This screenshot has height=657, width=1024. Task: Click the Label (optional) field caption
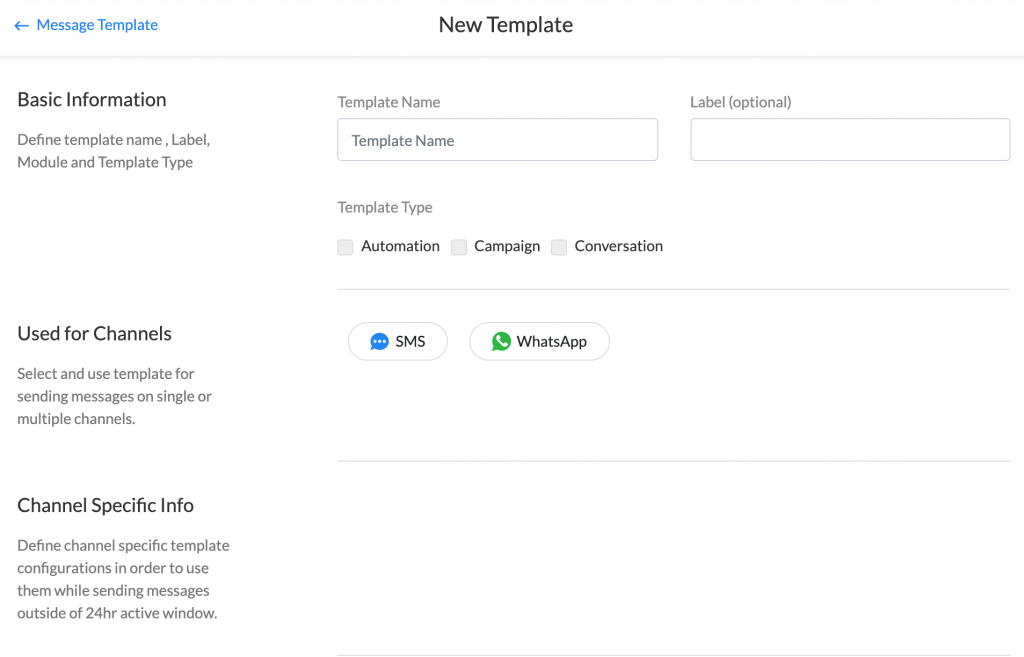pyautogui.click(x=740, y=102)
